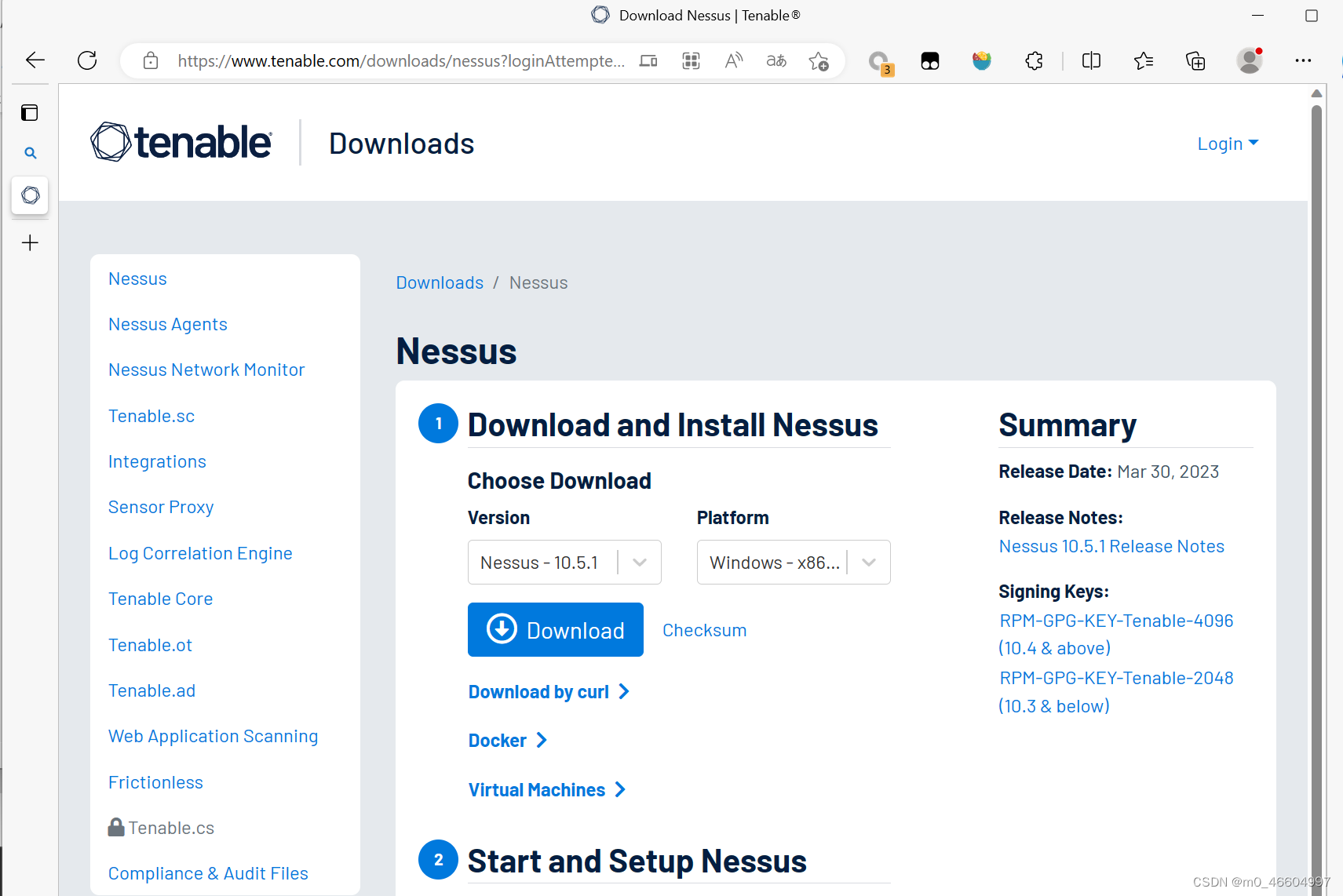1343x896 pixels.
Task: Toggle split screen view
Action: click(x=1091, y=60)
